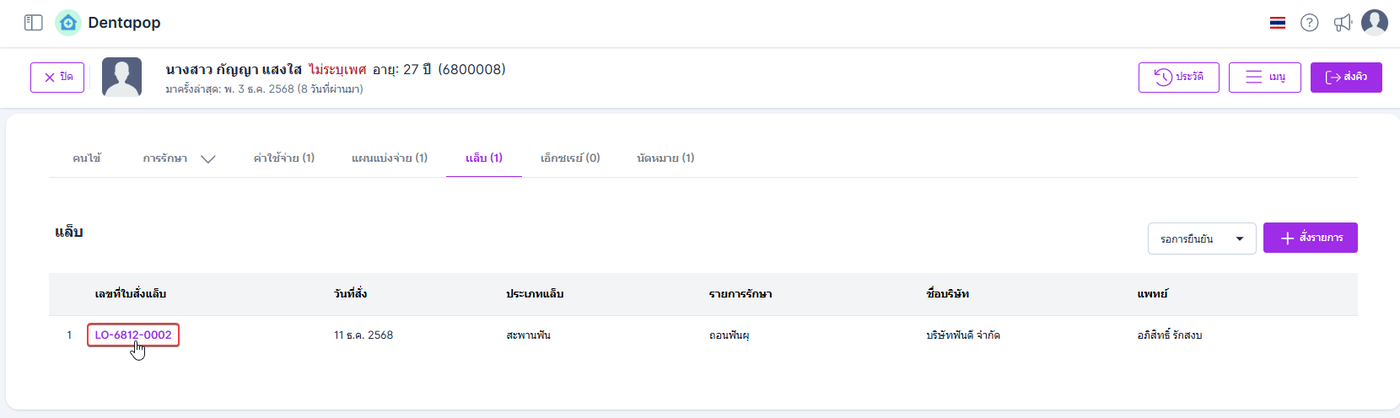Screen dimensions: 1400x418
Task: Click the ส่งคิว send queue button
Action: [x=1345, y=77]
